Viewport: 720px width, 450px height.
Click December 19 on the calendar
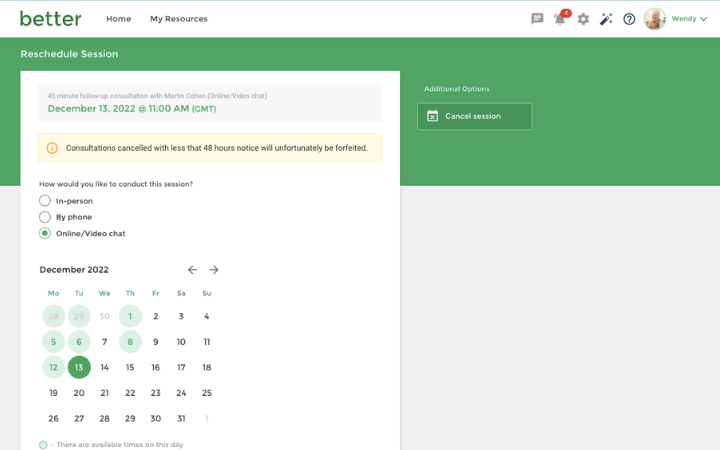[53, 393]
